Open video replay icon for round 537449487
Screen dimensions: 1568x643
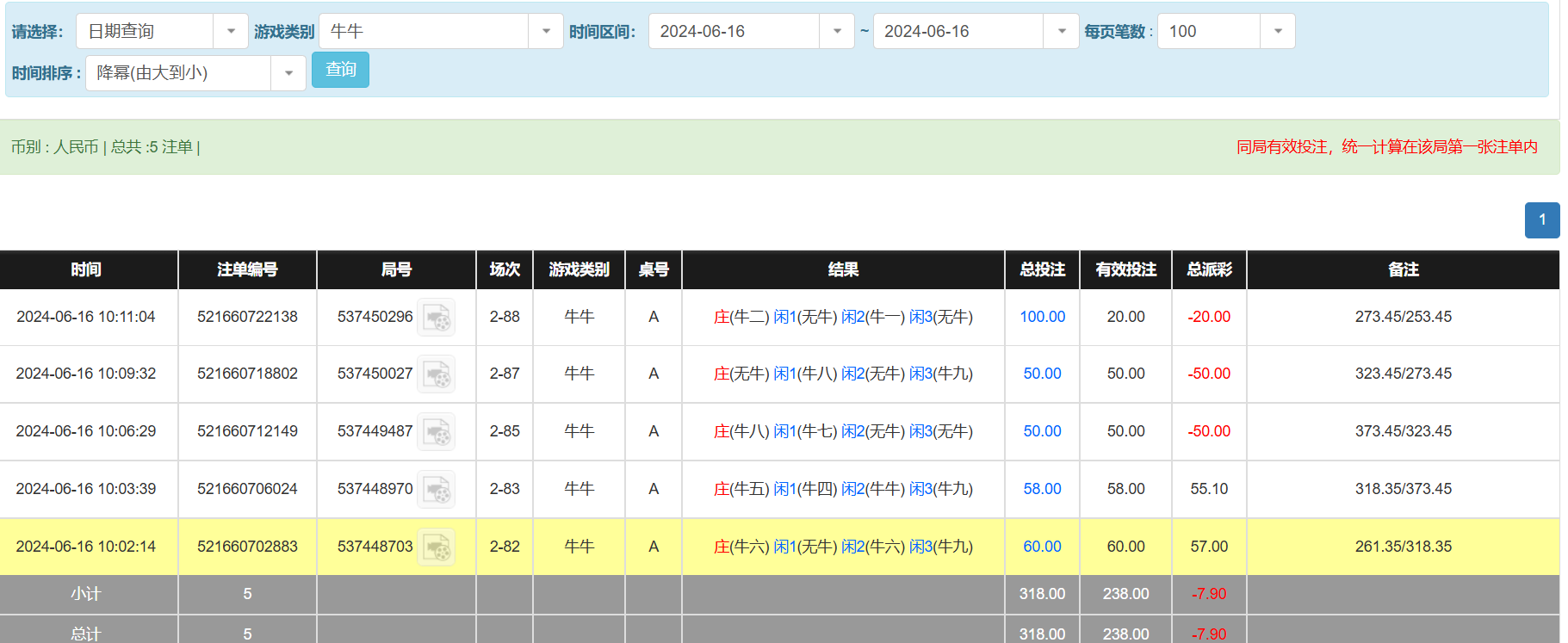tap(437, 432)
